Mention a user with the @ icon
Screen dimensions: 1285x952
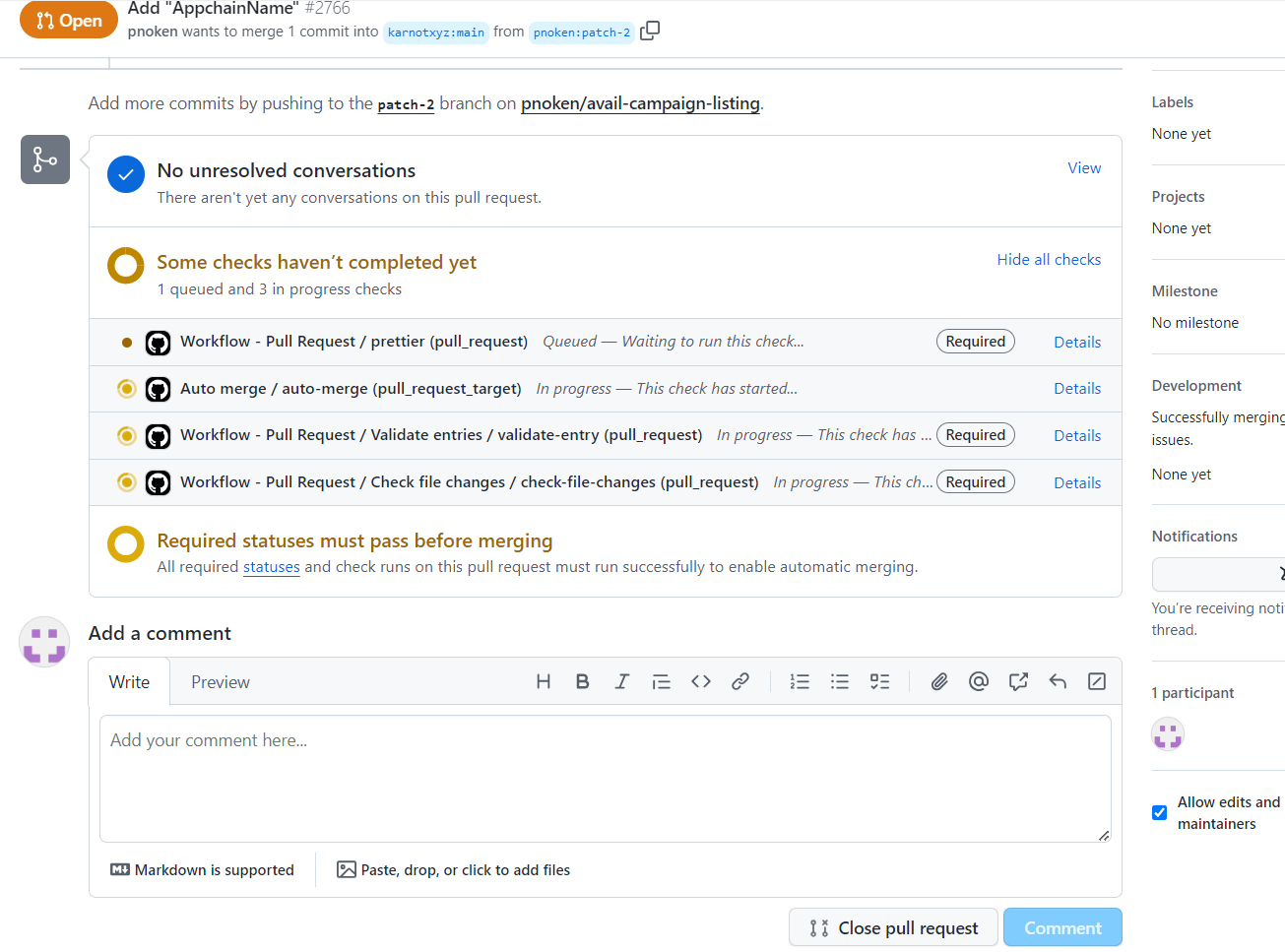tap(979, 681)
